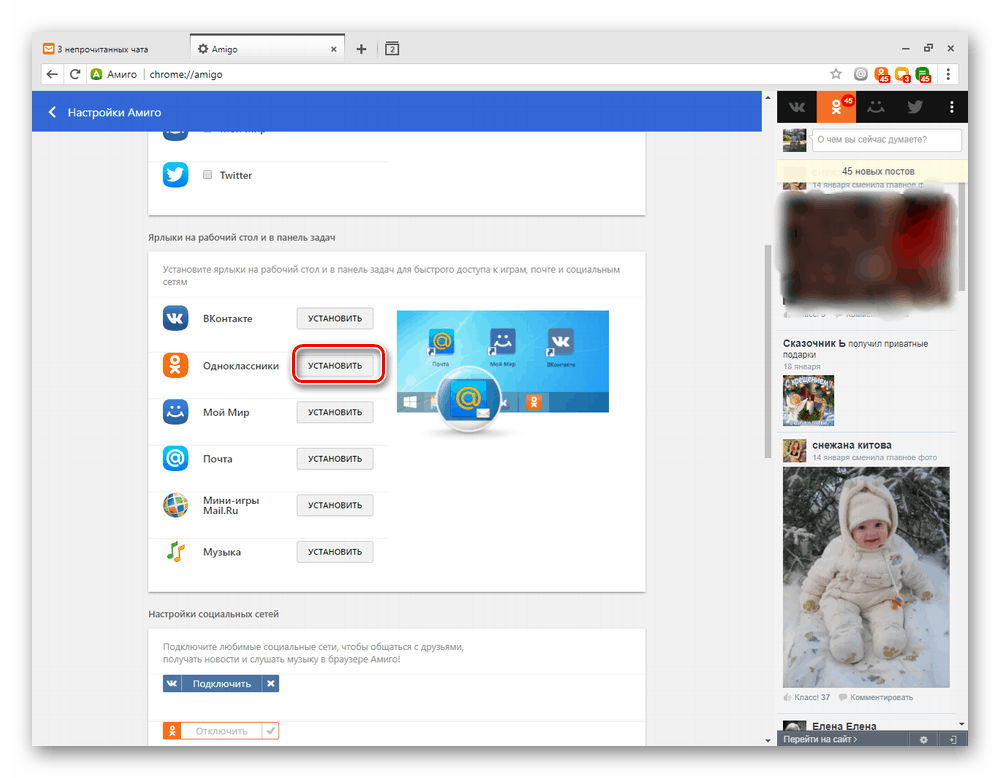Open baby in snow photo
This screenshot has height=778, width=1000.
(x=865, y=577)
